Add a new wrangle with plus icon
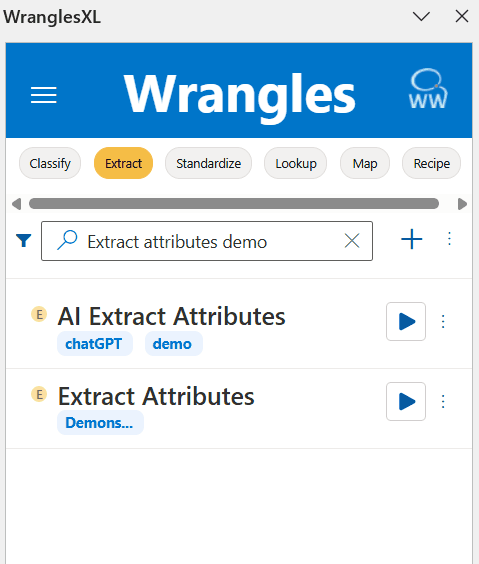The image size is (479, 564). (412, 239)
